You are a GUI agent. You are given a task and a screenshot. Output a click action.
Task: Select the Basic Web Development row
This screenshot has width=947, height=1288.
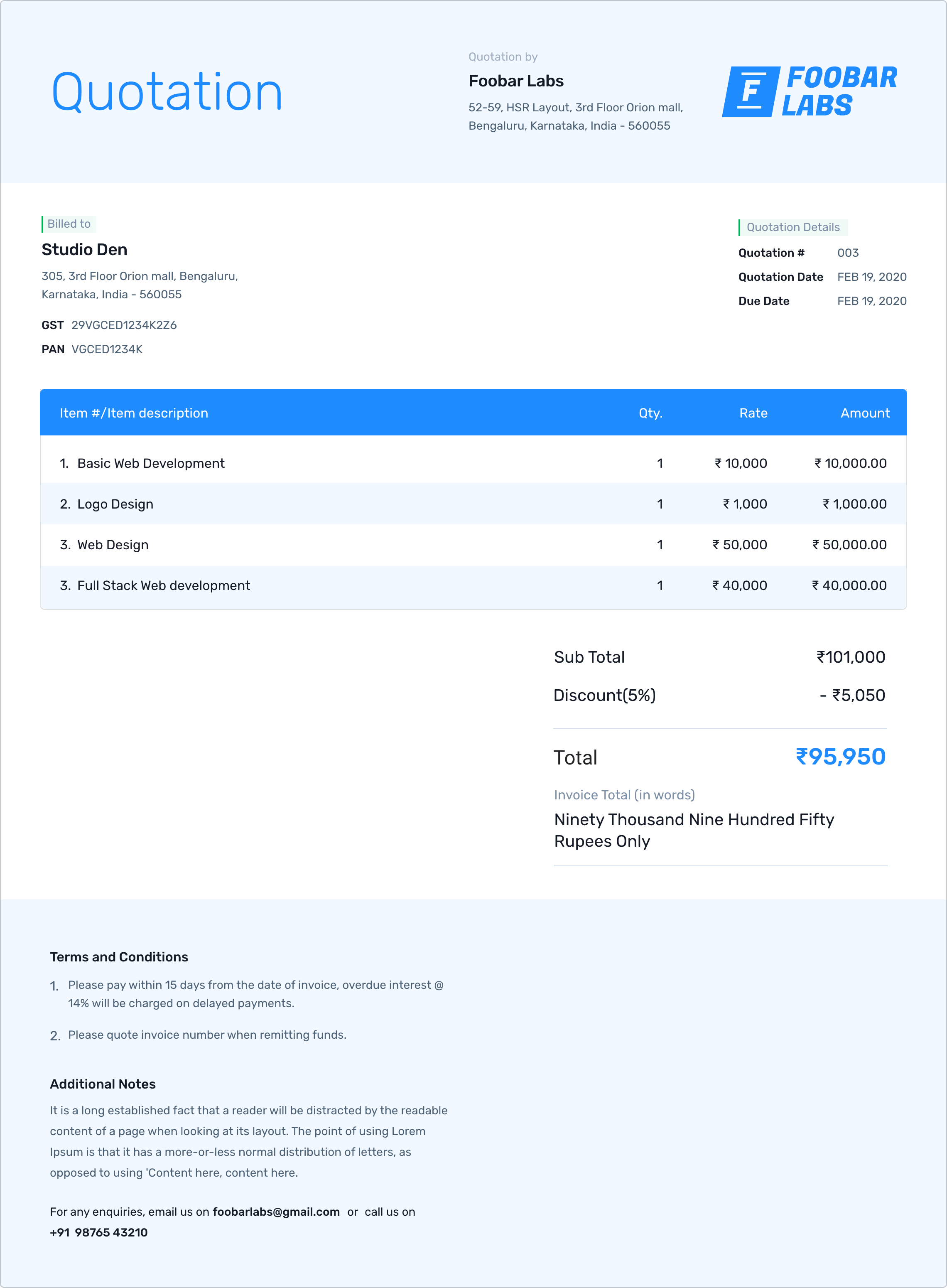[x=151, y=463]
